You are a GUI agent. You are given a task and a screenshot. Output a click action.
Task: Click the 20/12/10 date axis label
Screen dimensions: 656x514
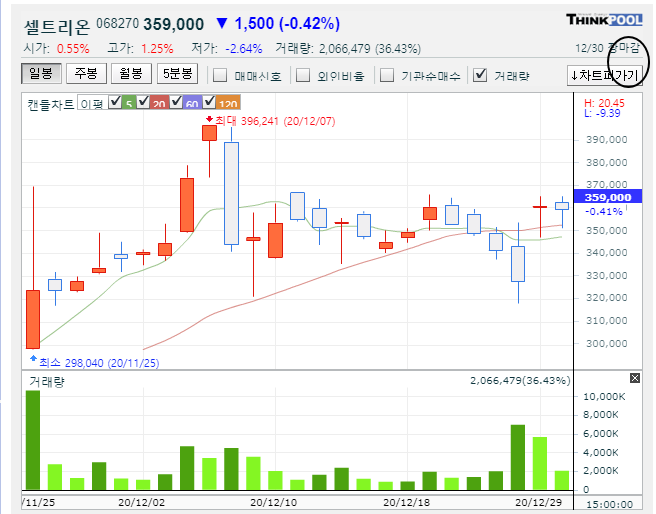pos(274,502)
